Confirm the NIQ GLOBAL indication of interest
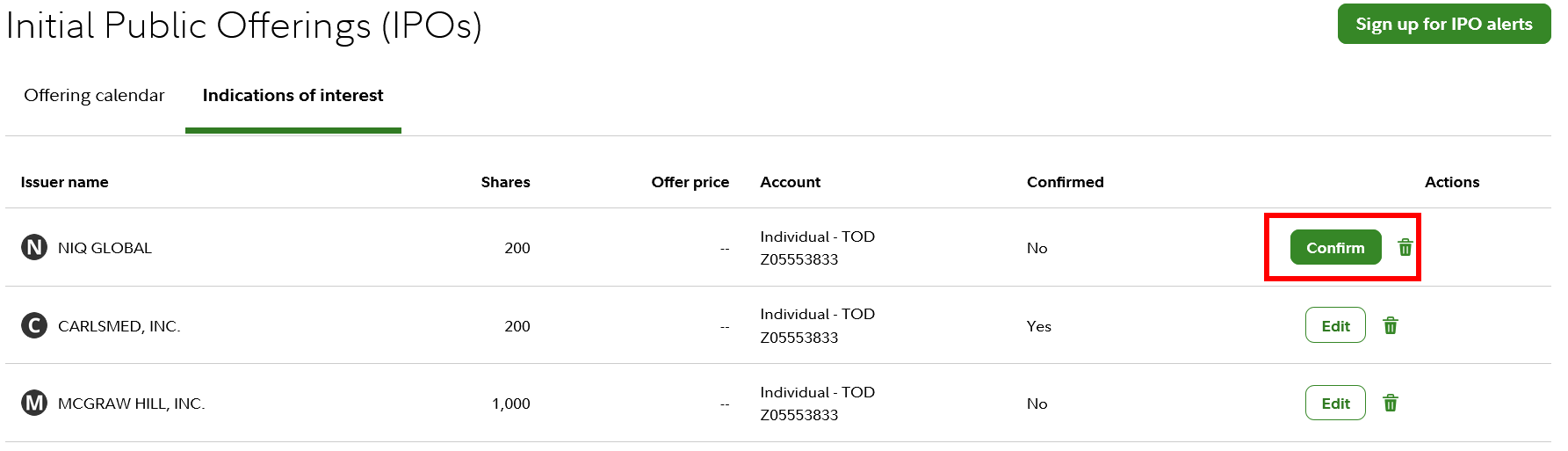Image resolution: width=1568 pixels, height=451 pixels. 1335,247
